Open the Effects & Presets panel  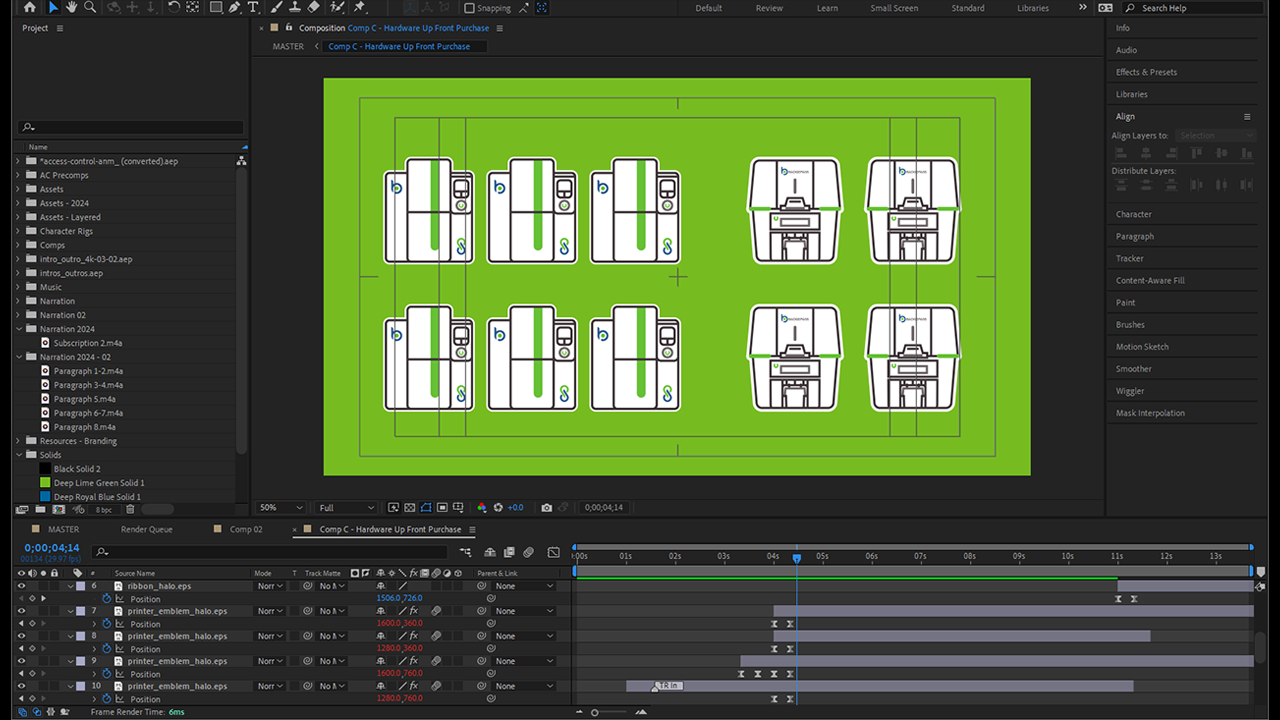click(1146, 72)
